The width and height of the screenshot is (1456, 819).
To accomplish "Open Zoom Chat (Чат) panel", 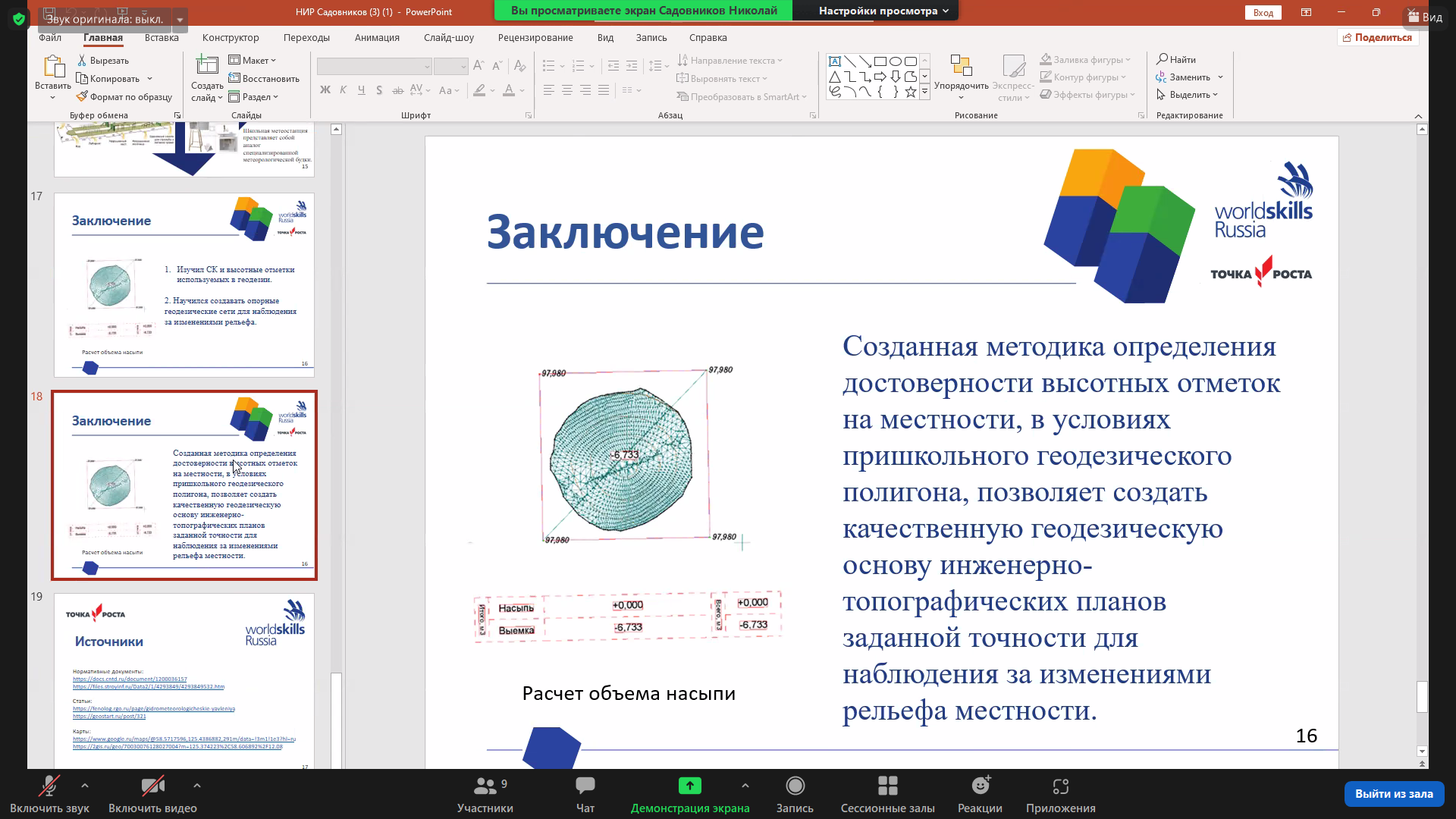I will pyautogui.click(x=585, y=786).
